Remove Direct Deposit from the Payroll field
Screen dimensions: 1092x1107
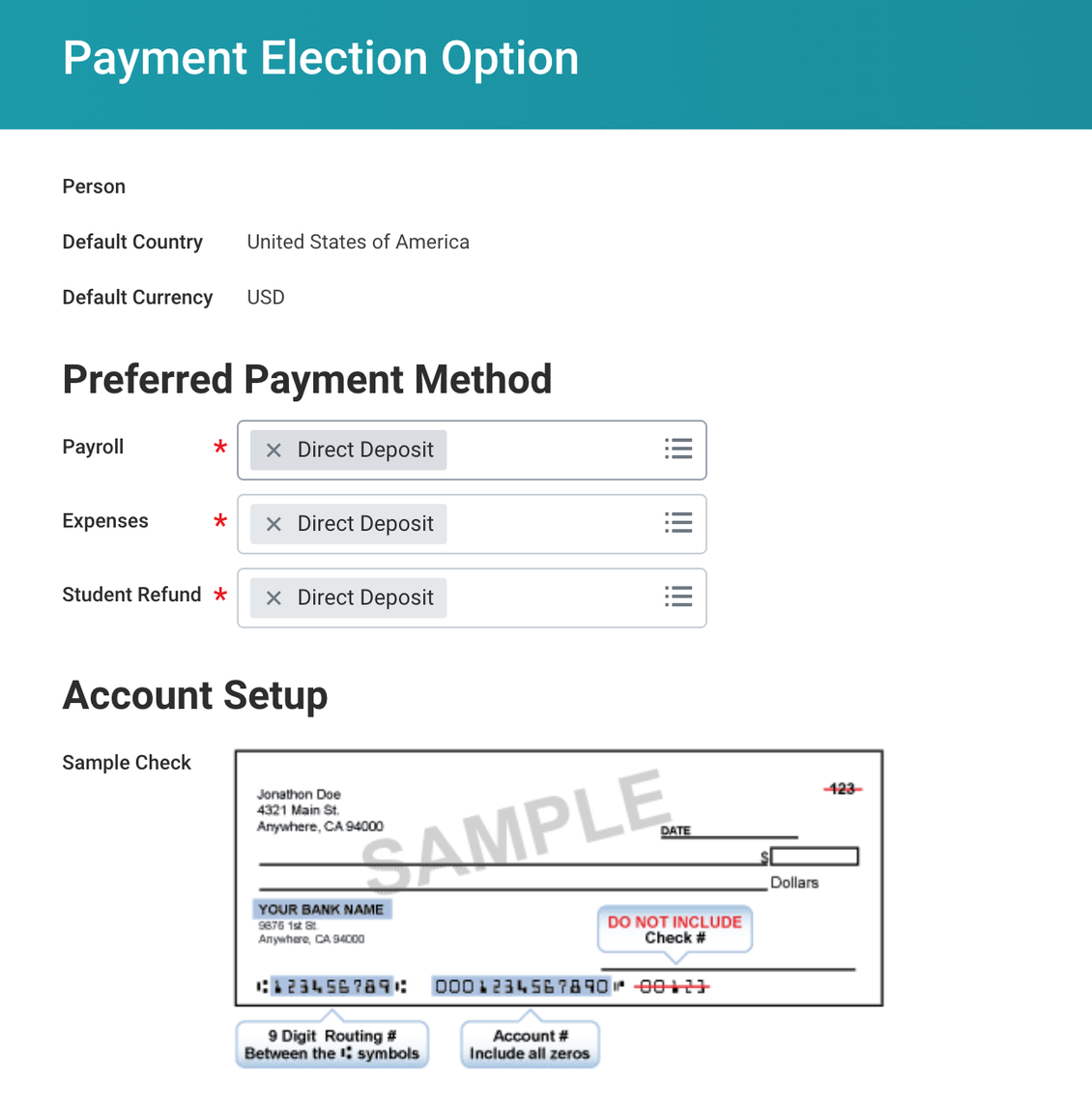pos(272,450)
